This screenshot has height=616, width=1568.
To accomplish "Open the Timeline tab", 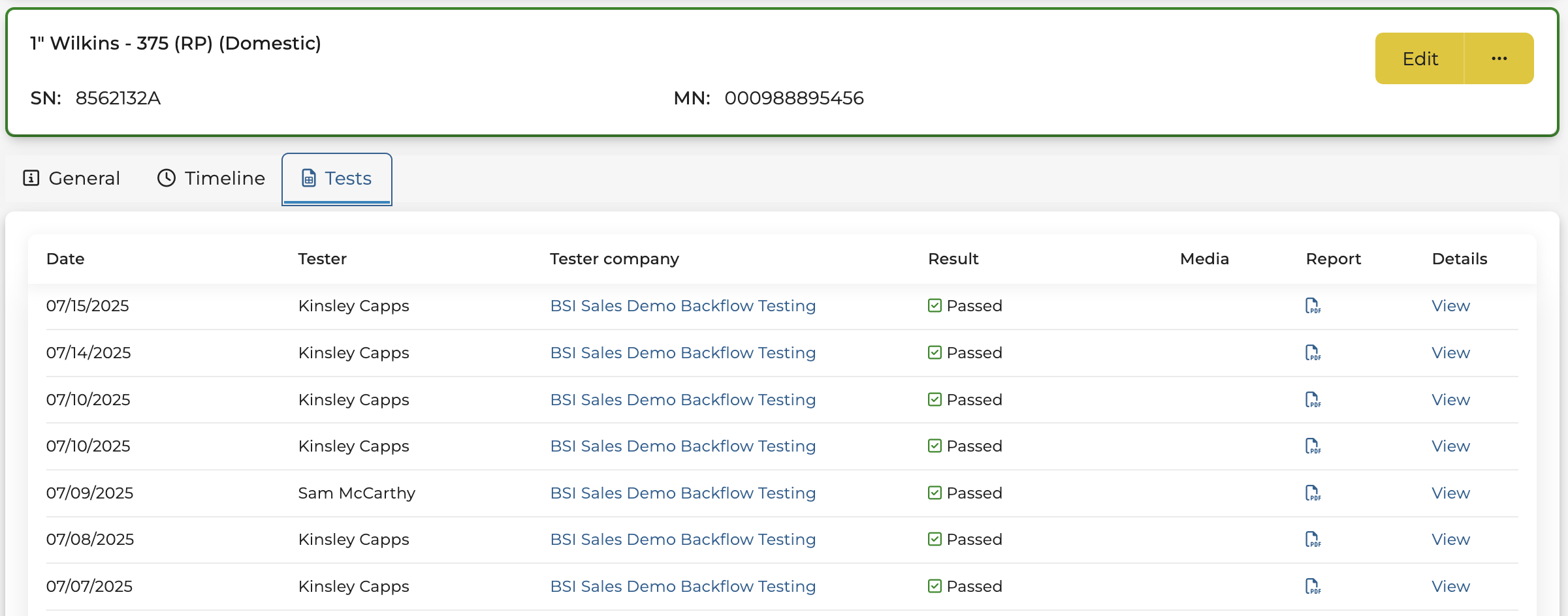I will click(x=211, y=178).
